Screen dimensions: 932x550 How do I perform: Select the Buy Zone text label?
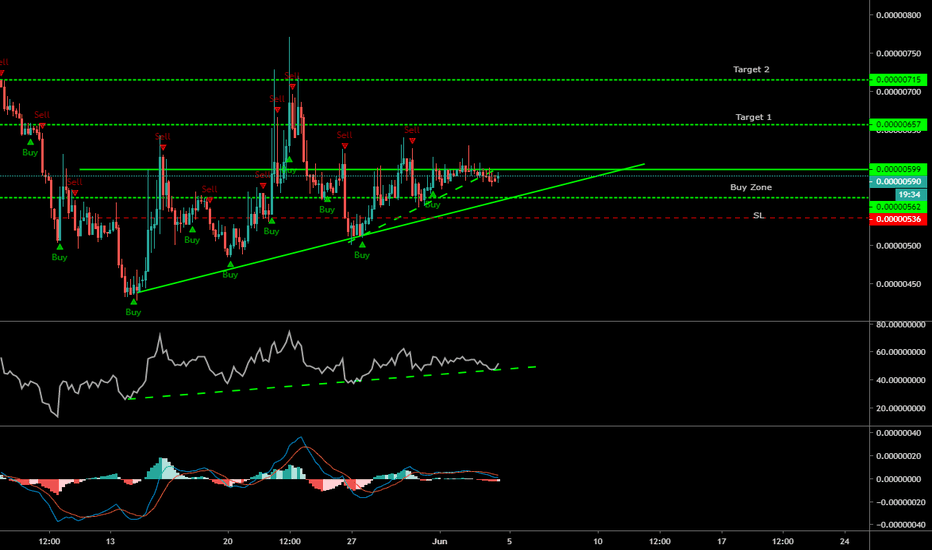[x=751, y=187]
